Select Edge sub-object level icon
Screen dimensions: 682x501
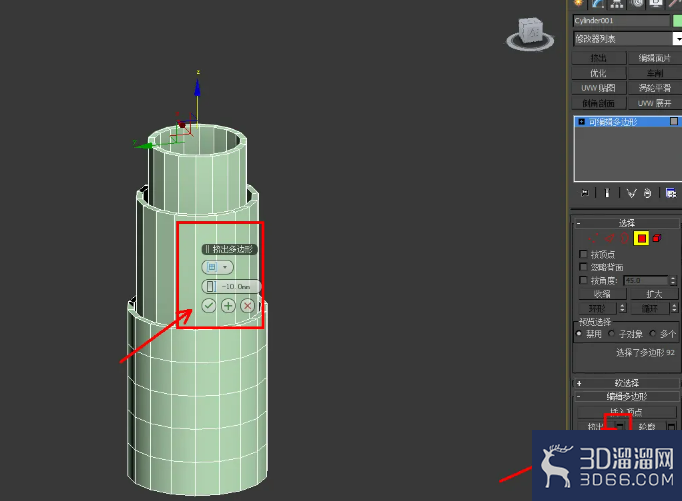click(610, 238)
